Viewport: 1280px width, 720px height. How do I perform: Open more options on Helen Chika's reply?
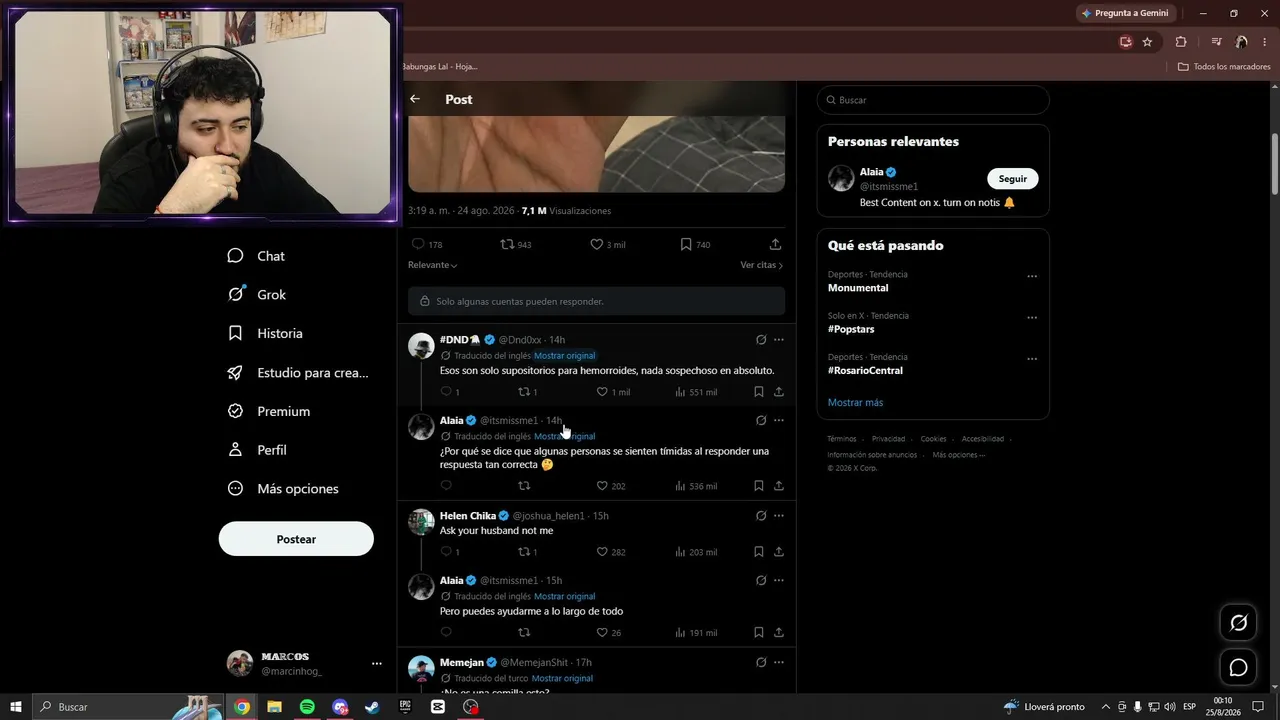pyautogui.click(x=779, y=516)
